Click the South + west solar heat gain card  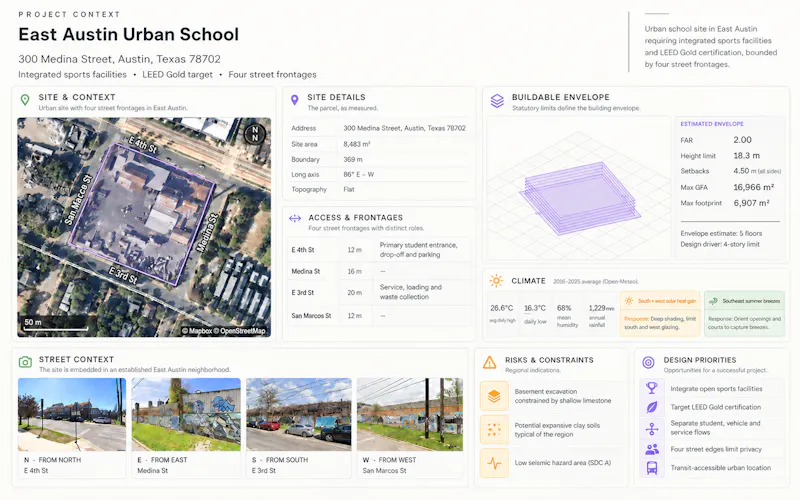[660, 314]
